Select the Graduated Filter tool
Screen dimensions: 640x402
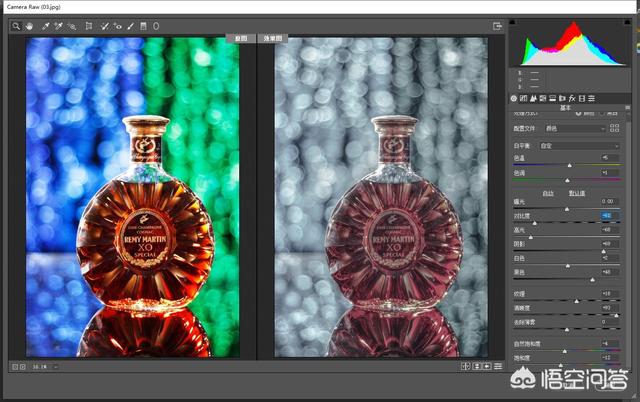click(x=143, y=26)
